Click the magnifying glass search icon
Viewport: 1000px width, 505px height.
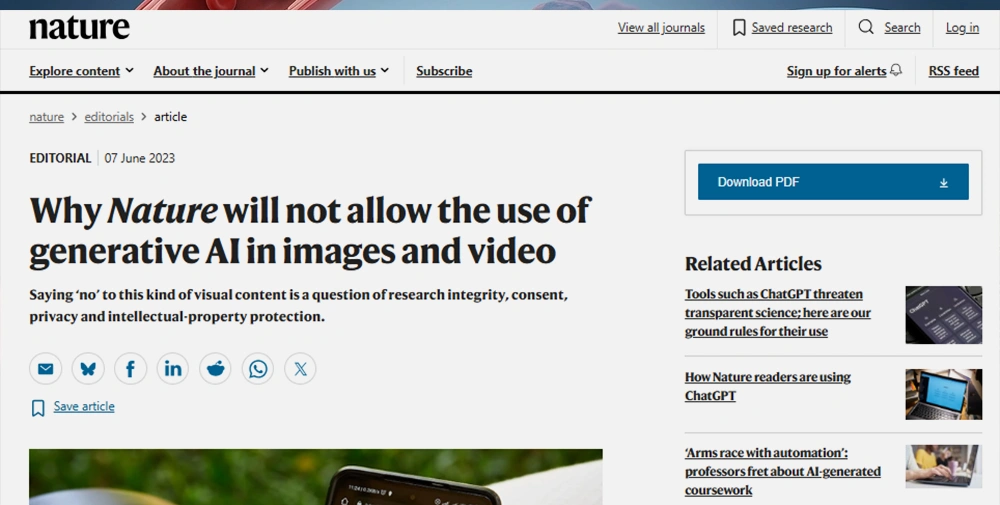point(865,27)
